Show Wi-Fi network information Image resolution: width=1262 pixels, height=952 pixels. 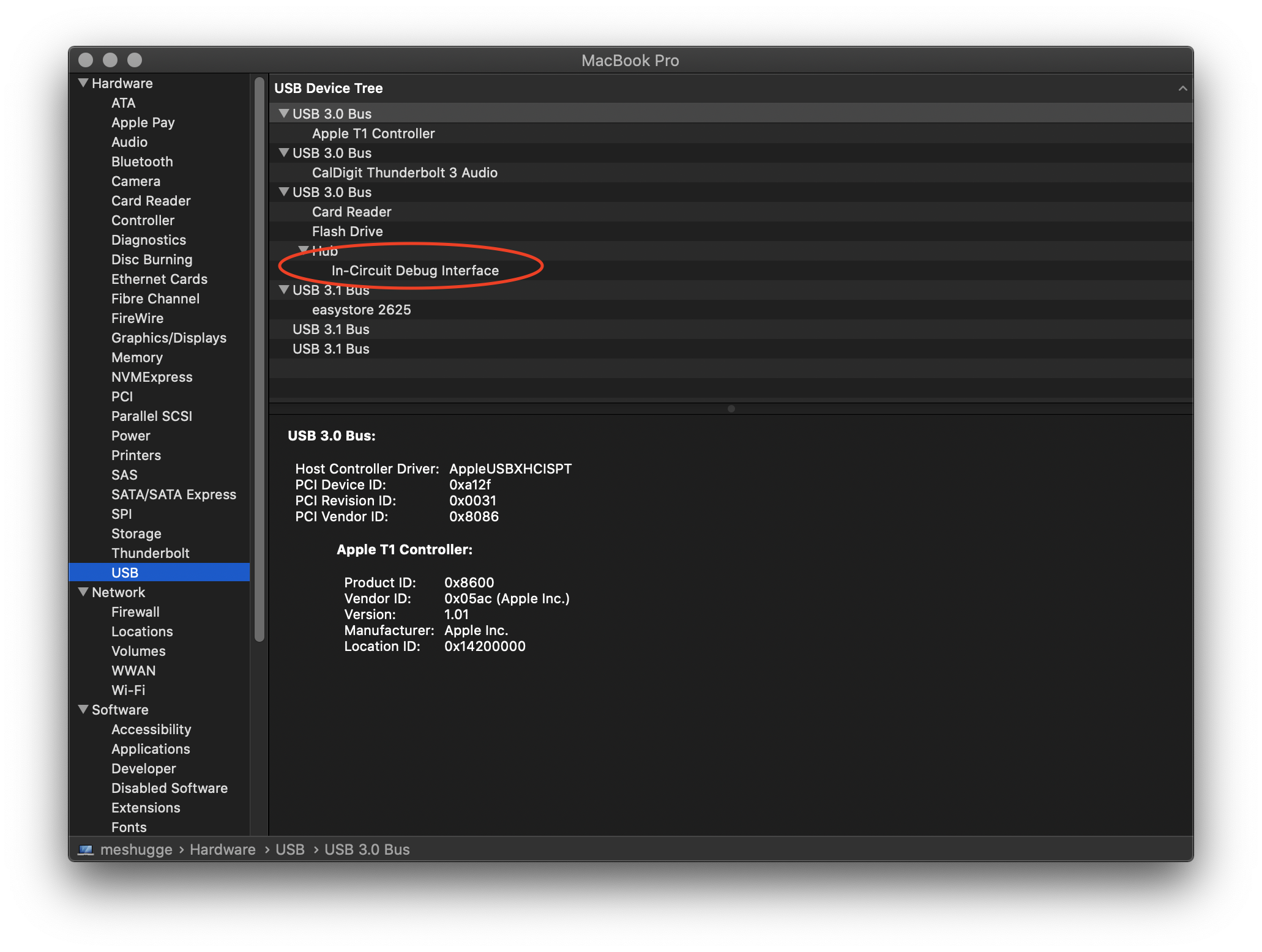(128, 690)
